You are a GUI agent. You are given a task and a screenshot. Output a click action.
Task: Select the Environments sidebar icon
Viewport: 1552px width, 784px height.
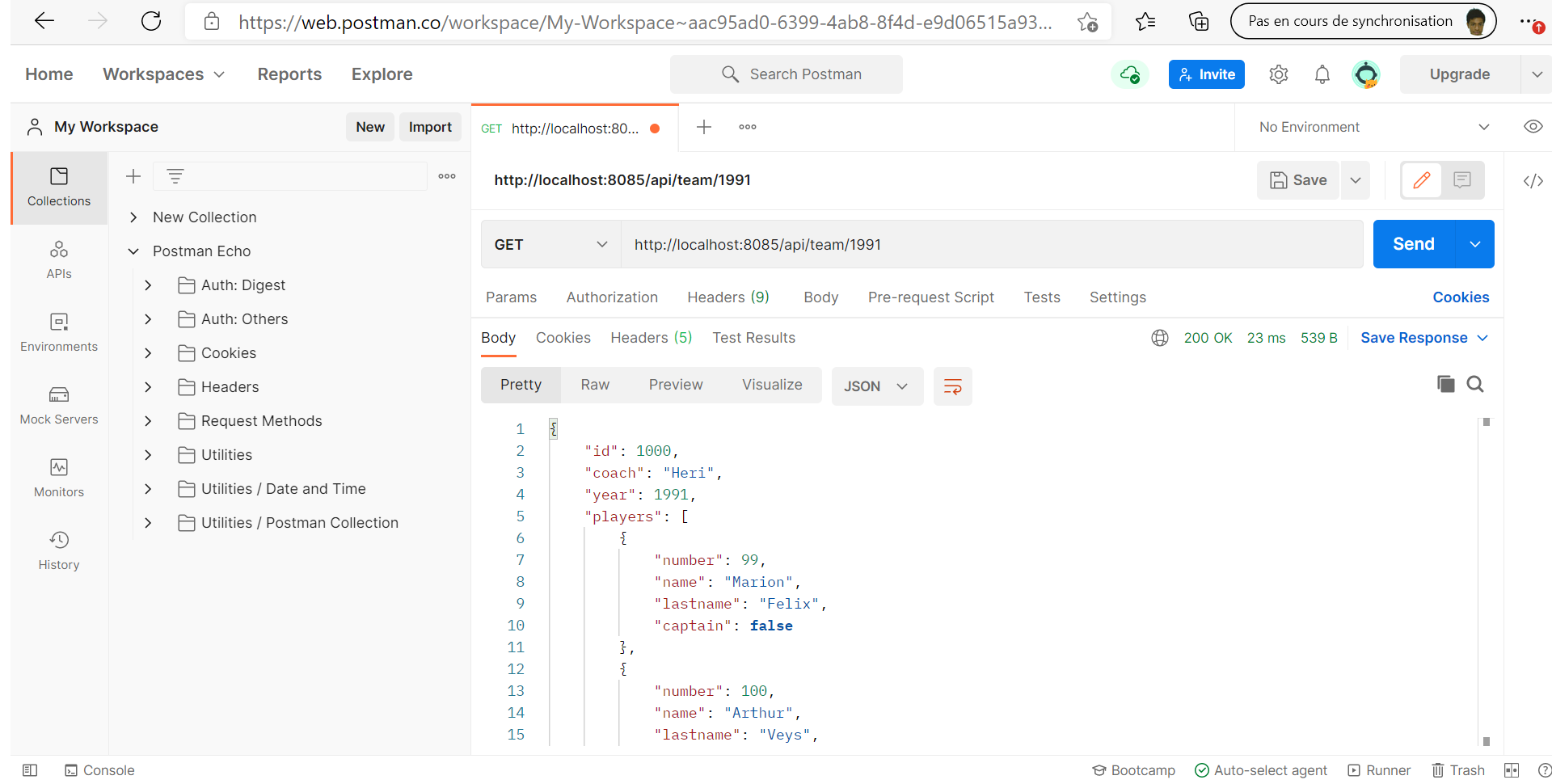coord(58,331)
